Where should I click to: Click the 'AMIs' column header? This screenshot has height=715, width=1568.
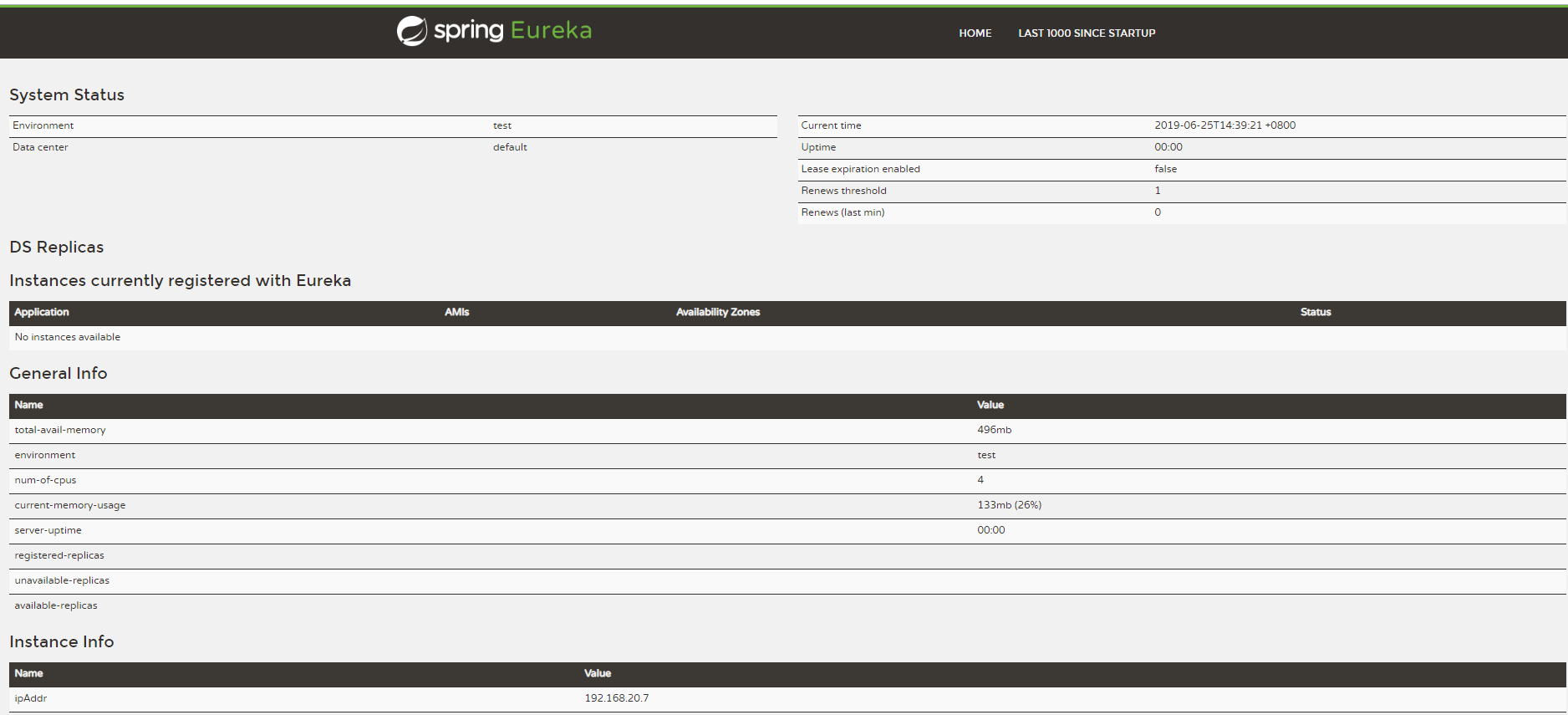[x=456, y=312]
